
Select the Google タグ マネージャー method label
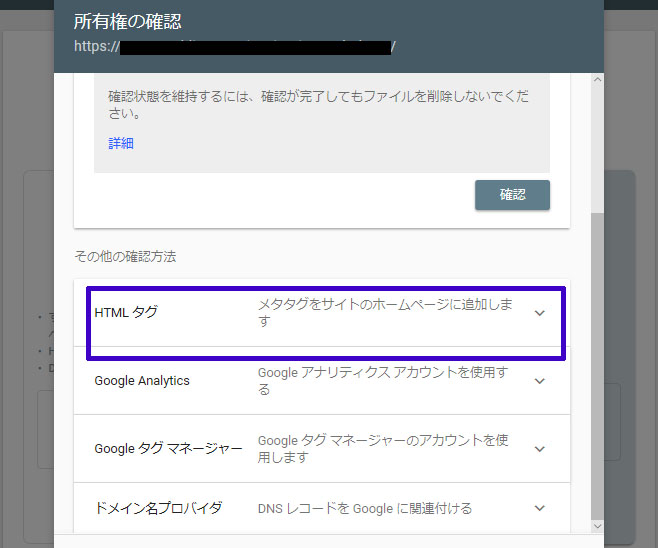point(168,449)
